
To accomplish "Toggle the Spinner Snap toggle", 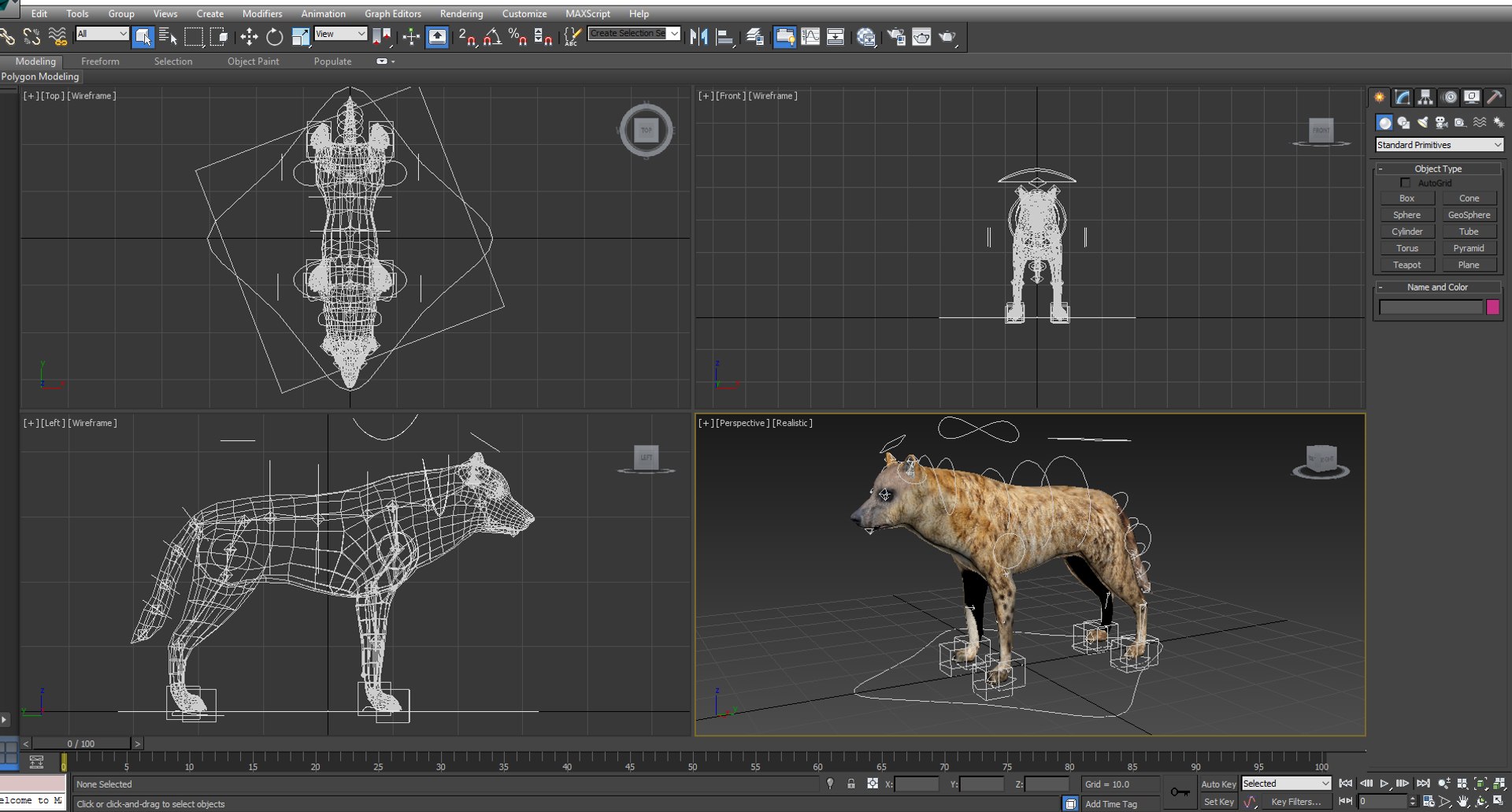I will (543, 36).
